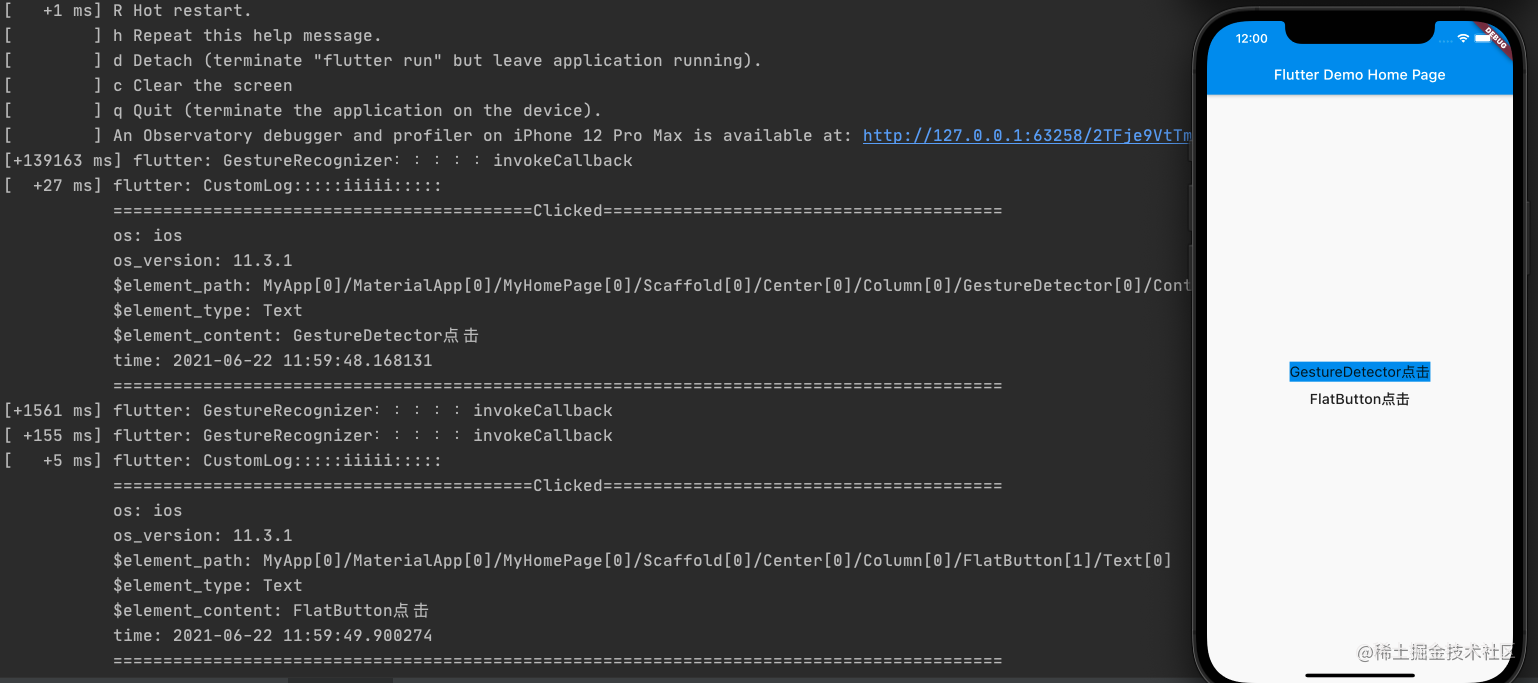Tap the Wi-Fi icon in simulator status bar
Screen dimensions: 1538x683
click(x=1463, y=38)
